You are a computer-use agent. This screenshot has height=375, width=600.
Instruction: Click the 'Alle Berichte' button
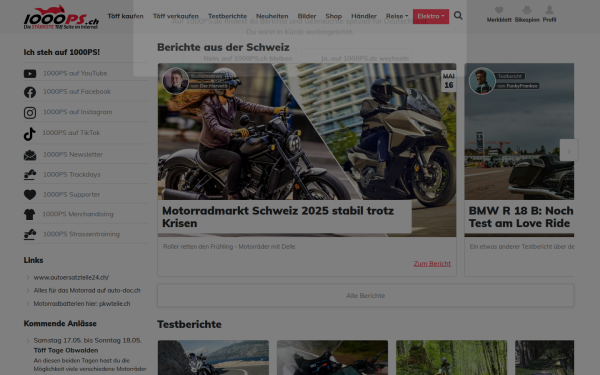pyautogui.click(x=365, y=295)
